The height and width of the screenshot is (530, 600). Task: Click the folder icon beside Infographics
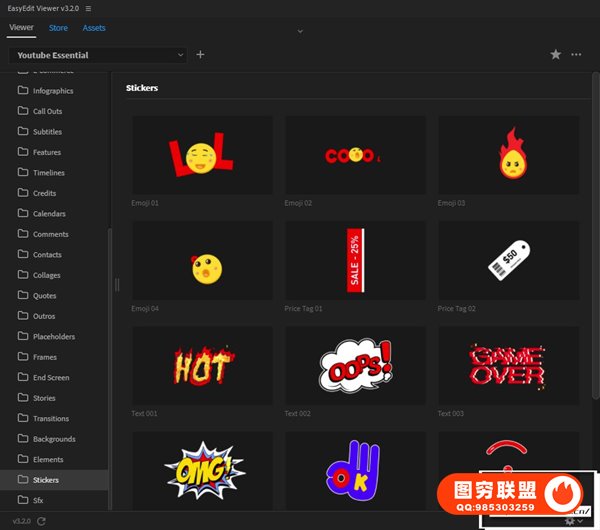pyautogui.click(x=23, y=90)
